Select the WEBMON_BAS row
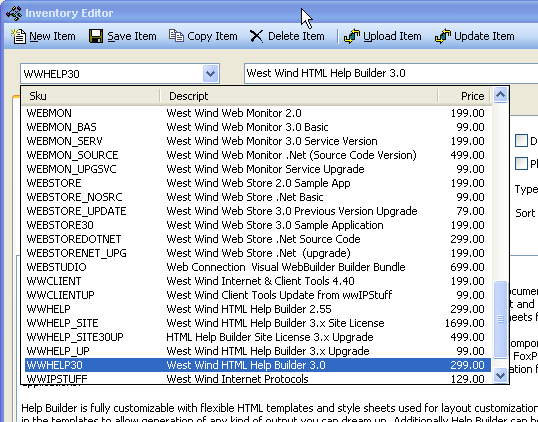538x422 pixels. pos(258,127)
